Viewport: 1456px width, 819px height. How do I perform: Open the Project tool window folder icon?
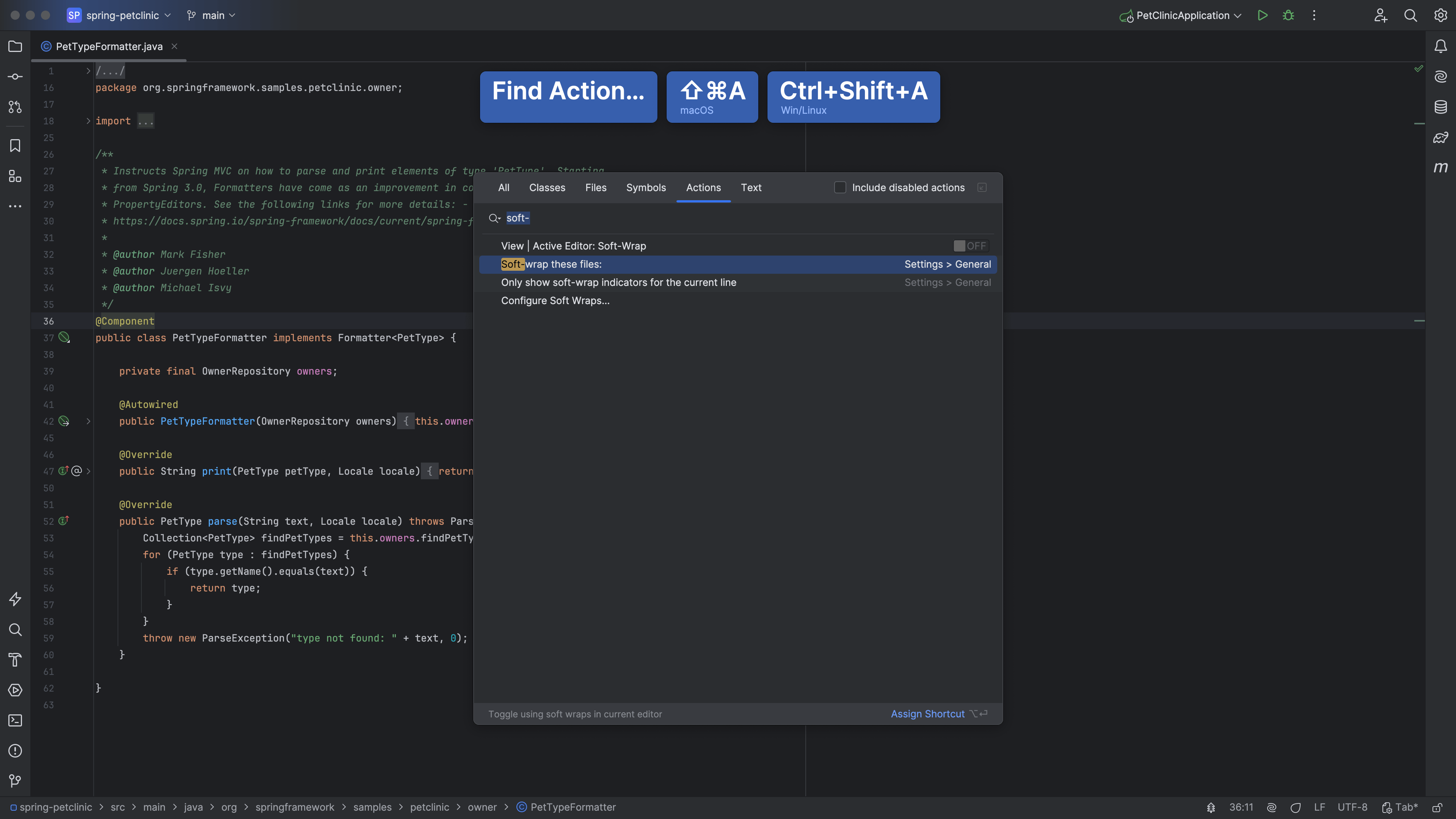(15, 46)
